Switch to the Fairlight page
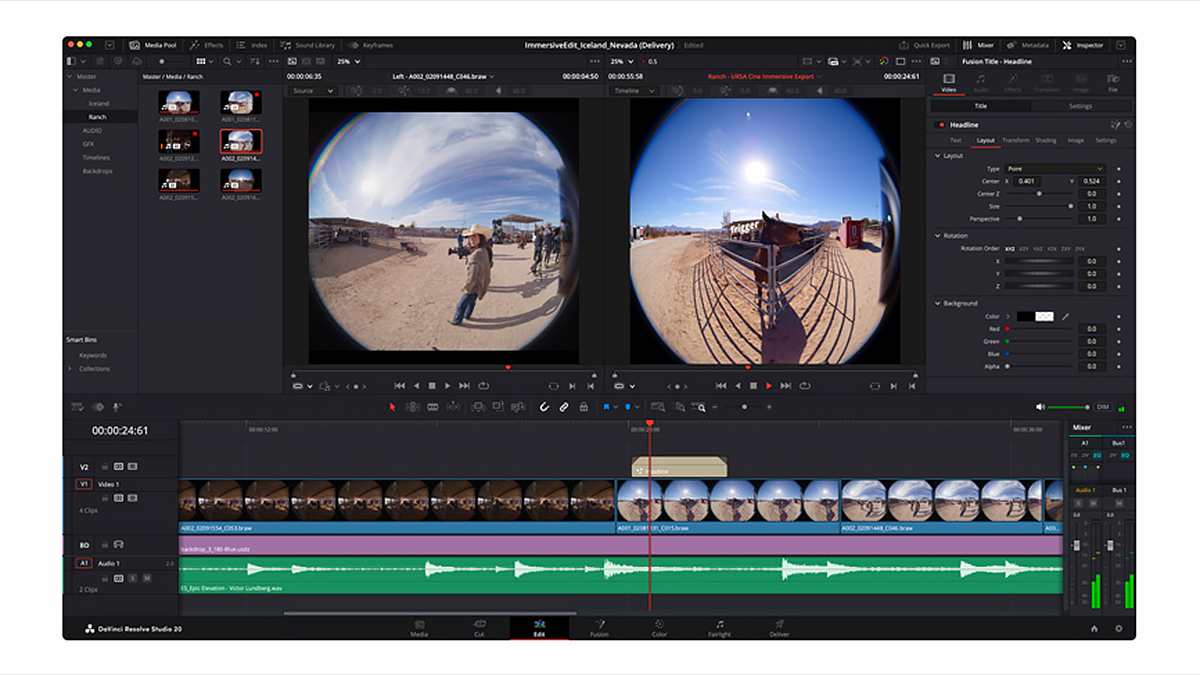The image size is (1200, 675). (720, 629)
